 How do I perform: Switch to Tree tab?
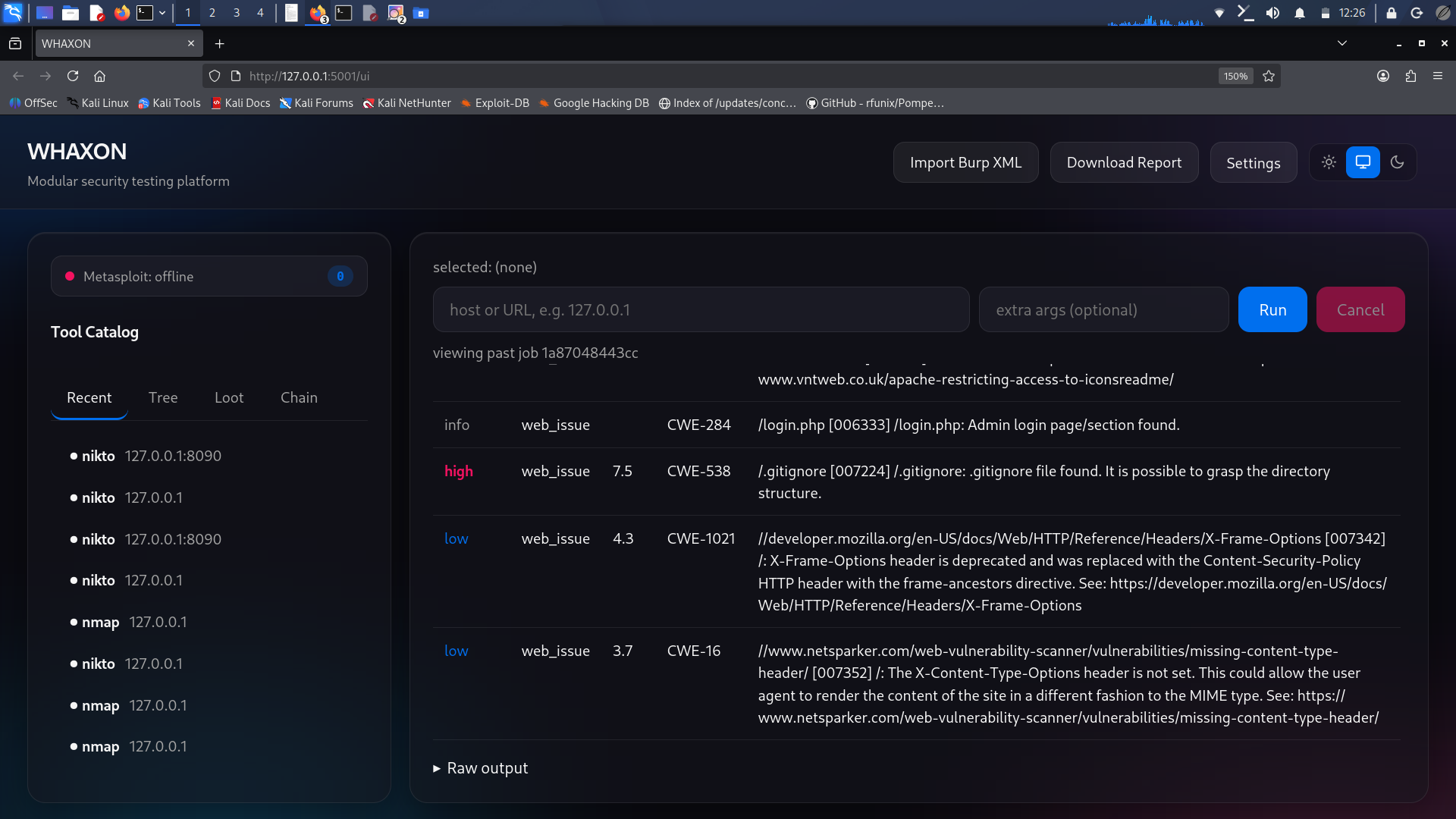pos(163,397)
